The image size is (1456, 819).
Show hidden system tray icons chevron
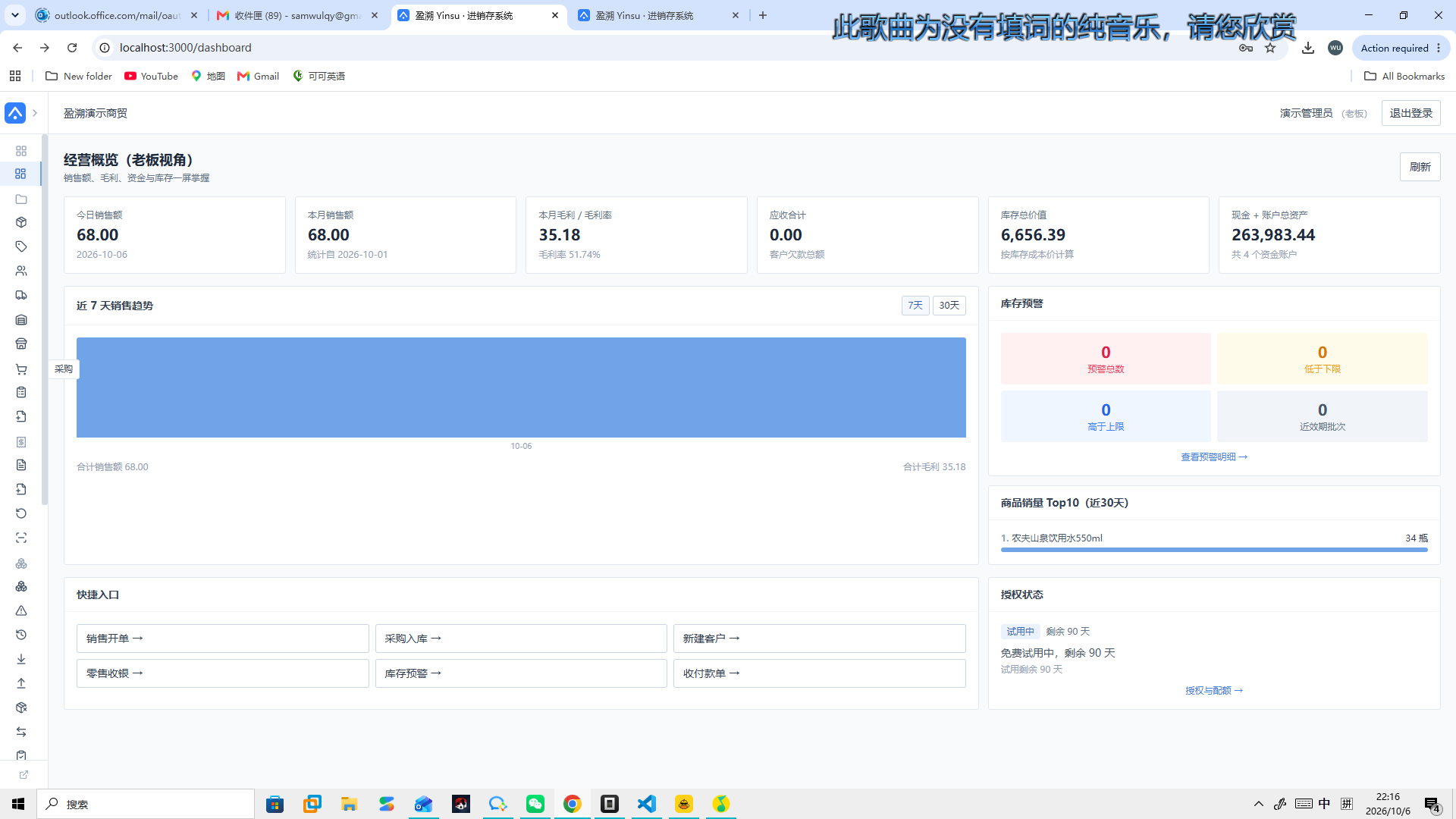[x=1258, y=804]
